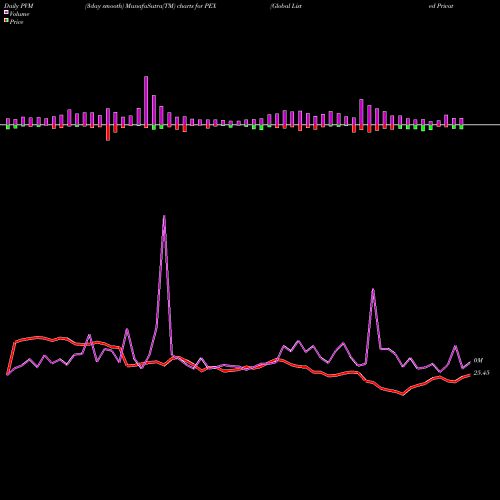
Task: Click the Price legend color swatch
Action: click(6, 20)
